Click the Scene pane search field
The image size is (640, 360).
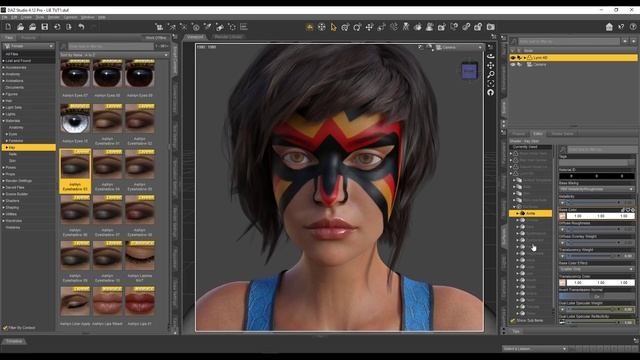tap(569, 41)
